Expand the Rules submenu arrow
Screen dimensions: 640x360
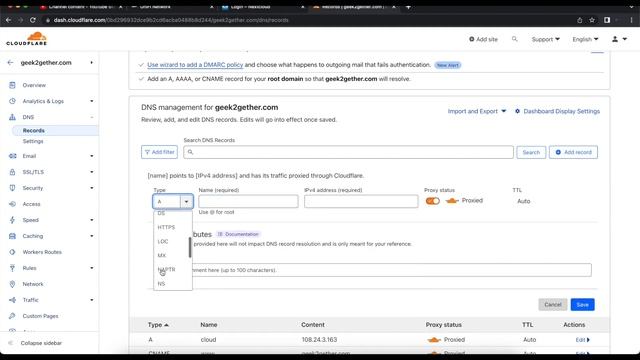coord(91,268)
